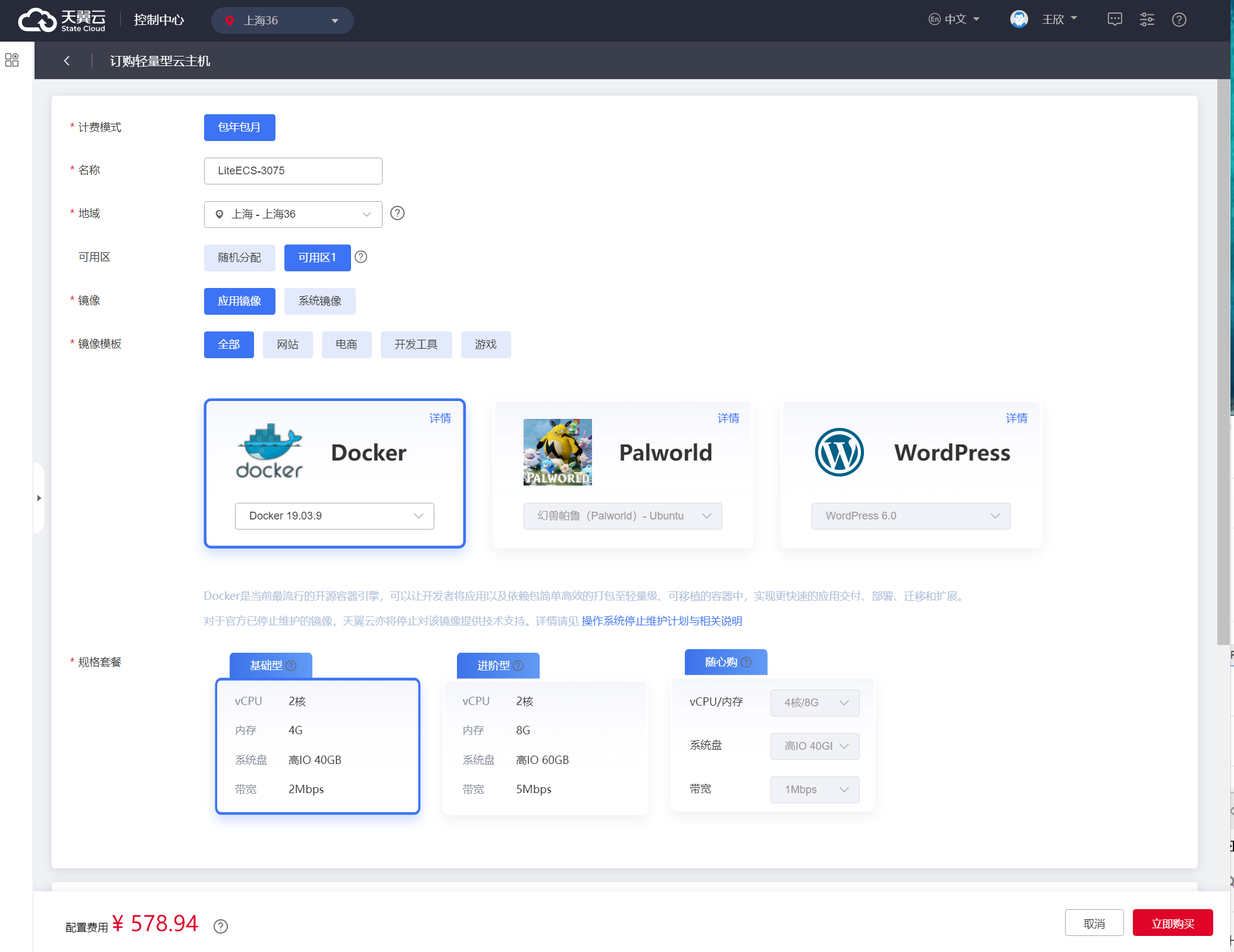Viewport: 1234px width, 952px height.
Task: Choose the Palworld image card
Action: point(623,474)
